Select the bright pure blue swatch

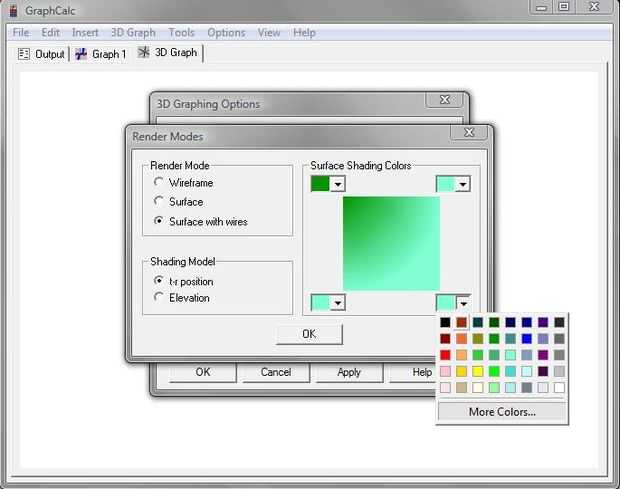point(527,339)
